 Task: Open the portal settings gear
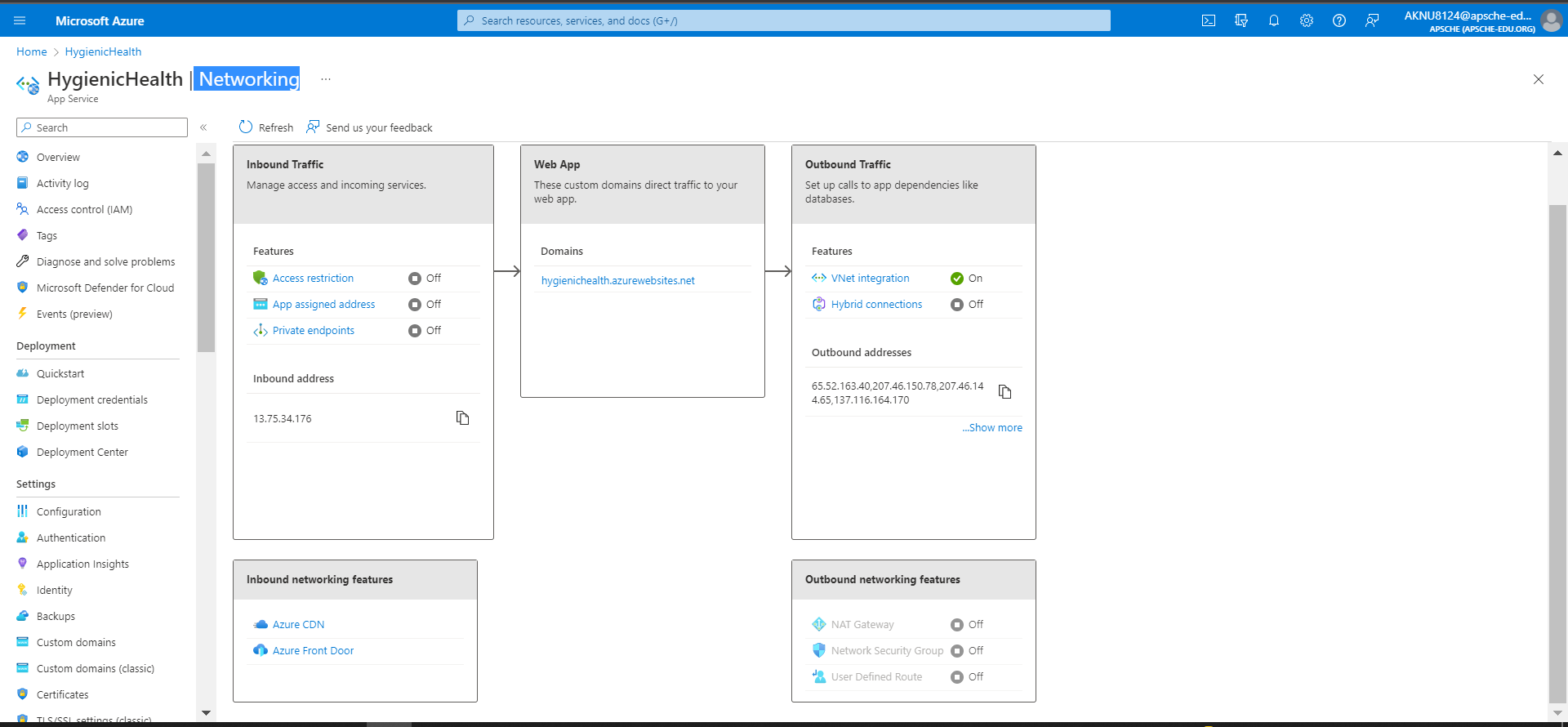click(1307, 20)
